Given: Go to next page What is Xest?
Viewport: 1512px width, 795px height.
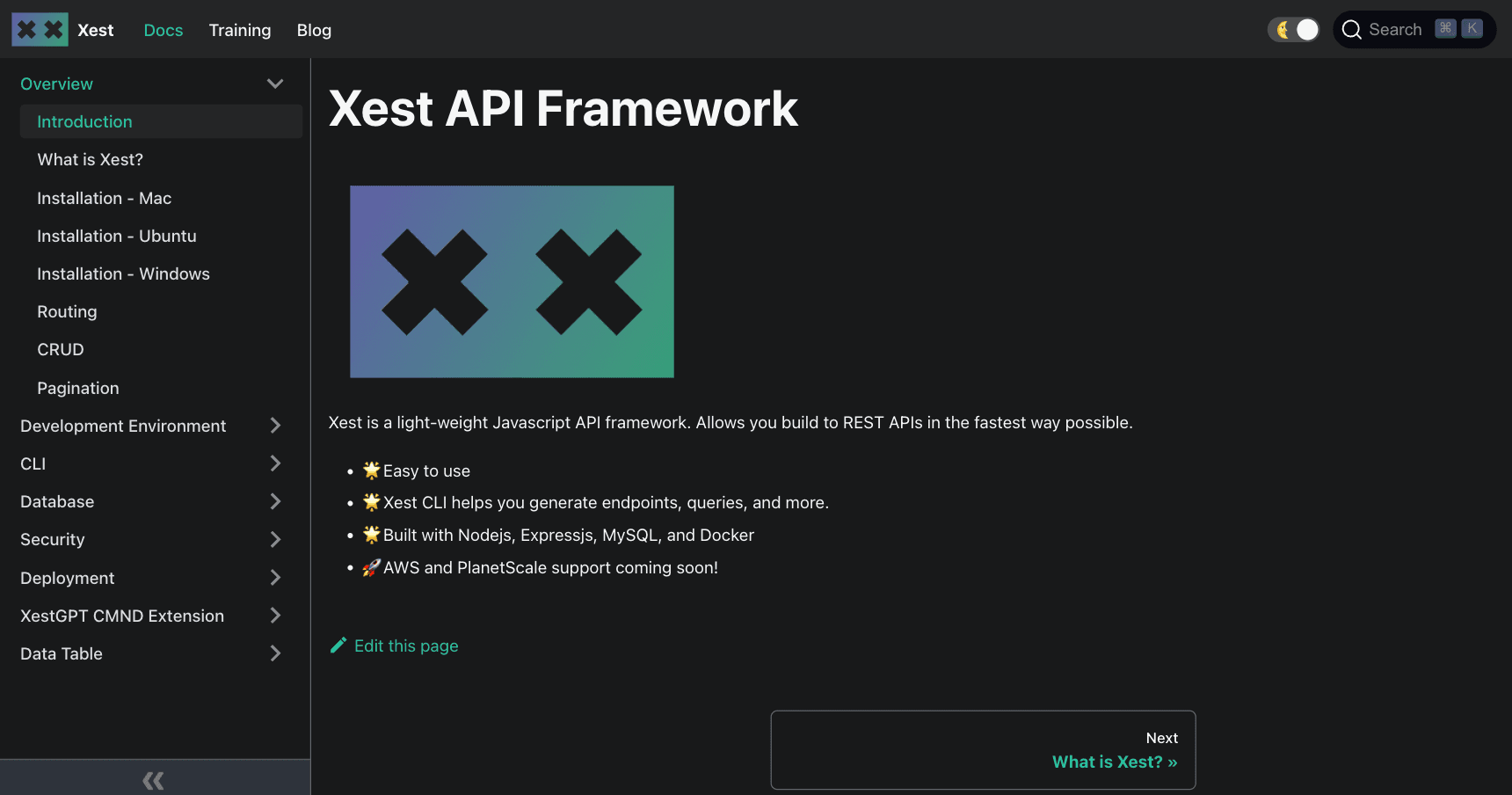Looking at the screenshot, I should coord(983,750).
